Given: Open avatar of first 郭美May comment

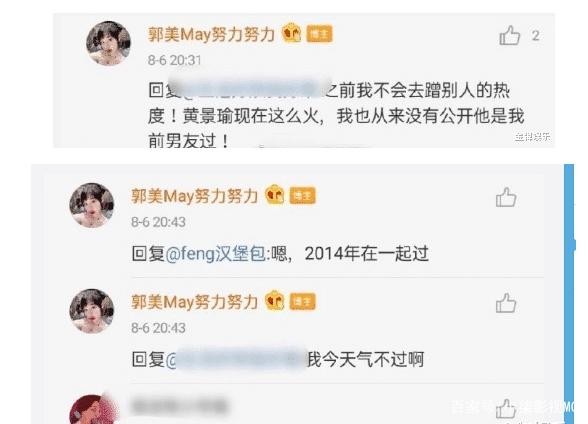Looking at the screenshot, I should pos(109,43).
